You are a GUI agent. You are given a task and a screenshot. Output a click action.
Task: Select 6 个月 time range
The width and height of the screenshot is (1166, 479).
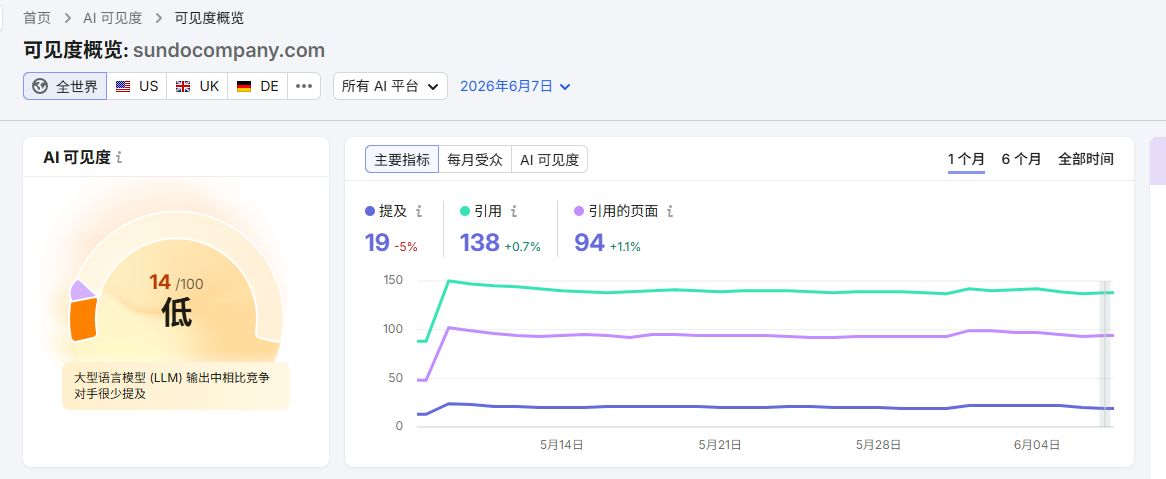pyautogui.click(x=1022, y=159)
